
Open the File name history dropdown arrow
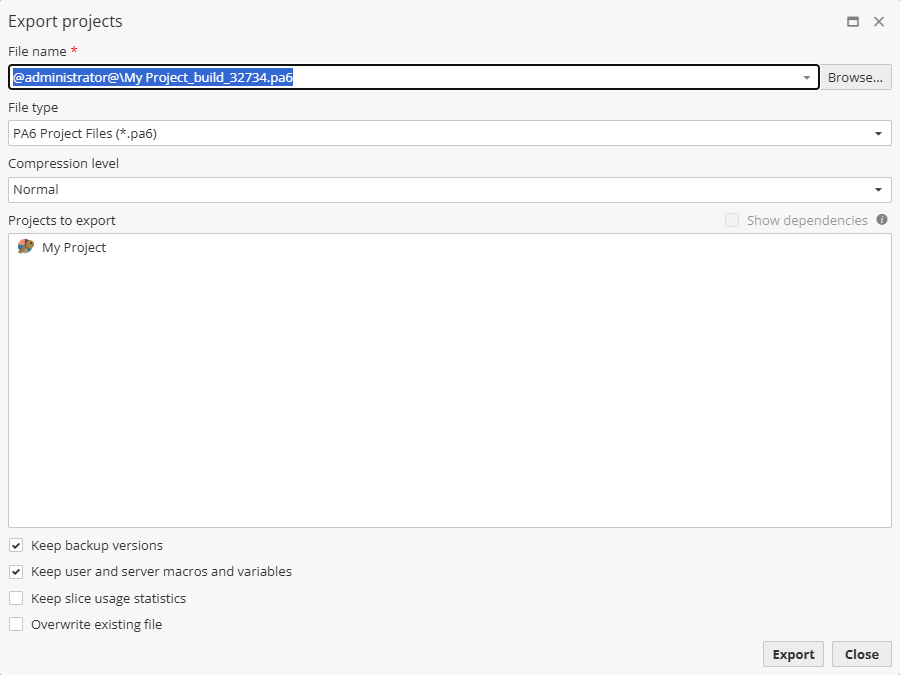click(806, 77)
